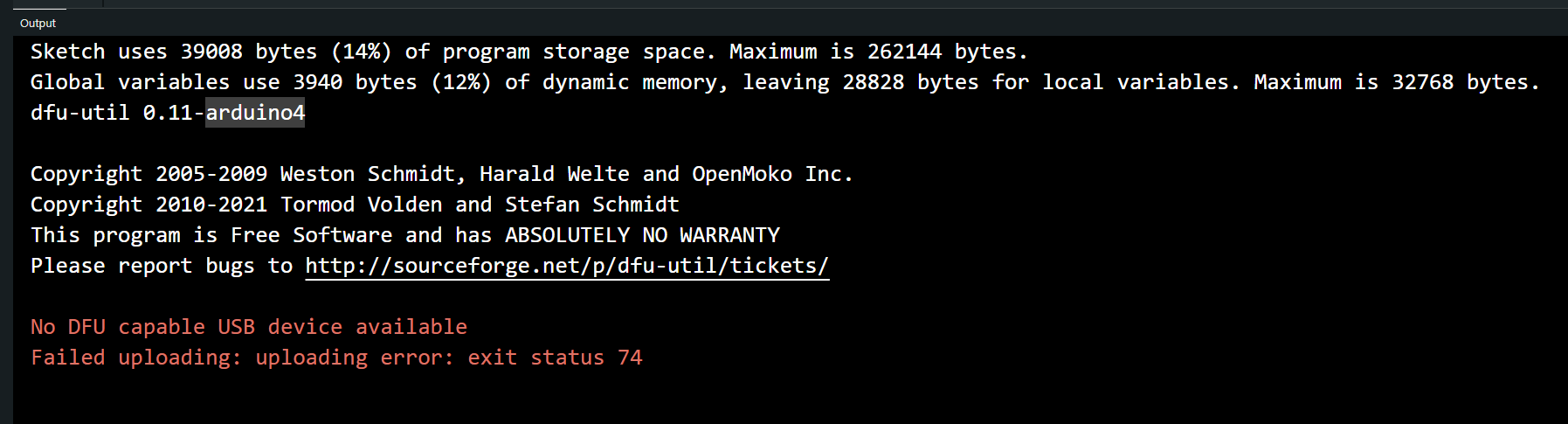This screenshot has height=424, width=1568.
Task: Click the 'OpenMoko Inc.' text
Action: 771,174
